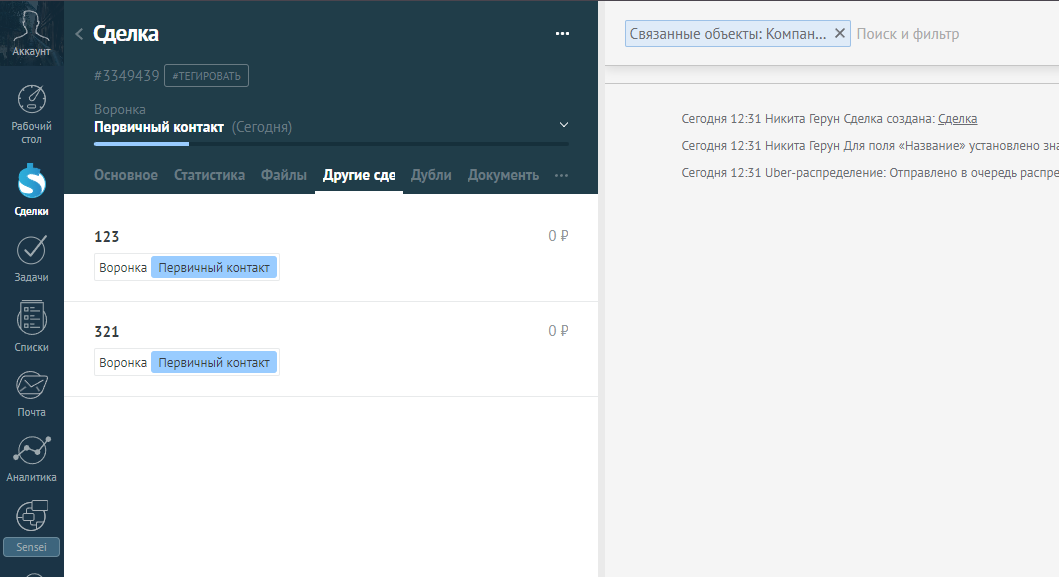Open the Сделка link in the feed

(x=957, y=119)
